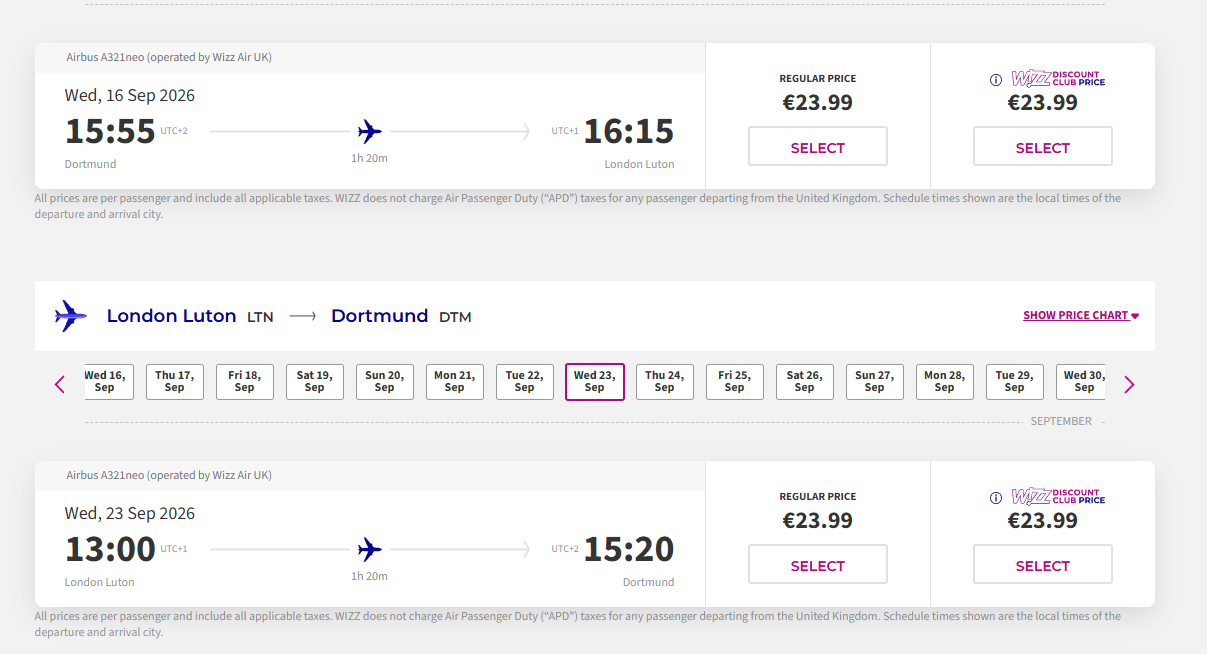Click the previous dates left arrow
The width and height of the screenshot is (1207, 654).
pos(60,384)
